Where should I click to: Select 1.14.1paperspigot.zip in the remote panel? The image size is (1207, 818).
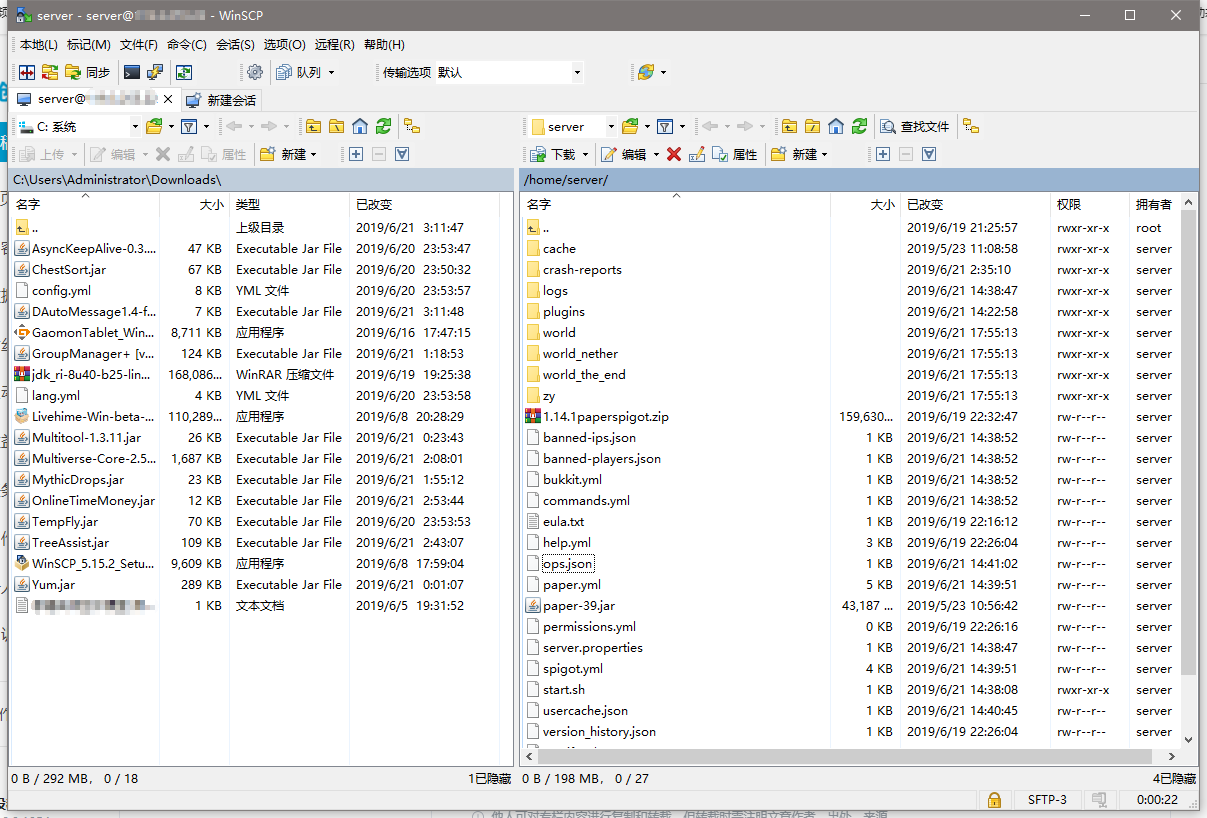coord(606,417)
